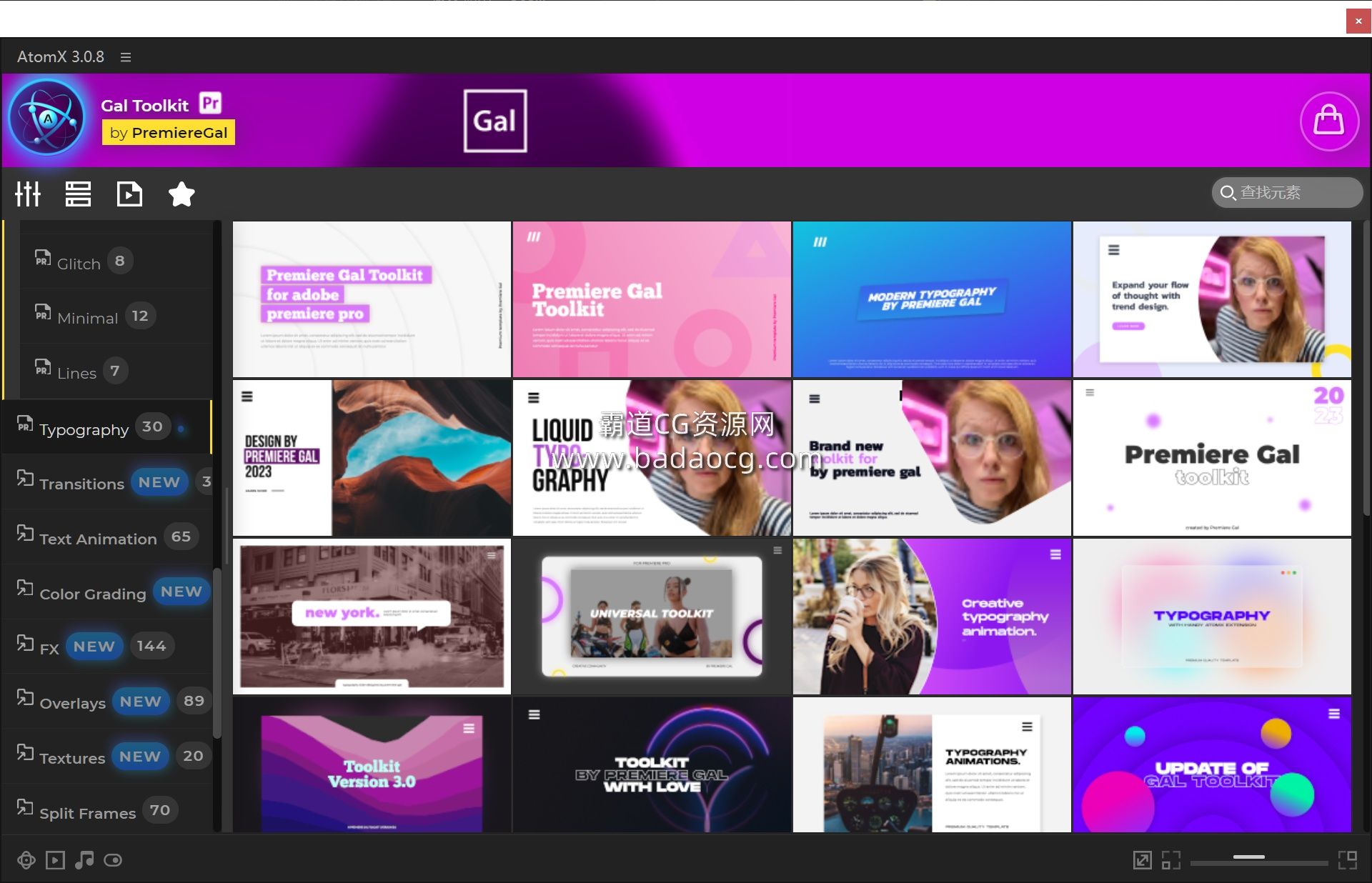
Task: Expand the Overlays category
Action: click(107, 701)
